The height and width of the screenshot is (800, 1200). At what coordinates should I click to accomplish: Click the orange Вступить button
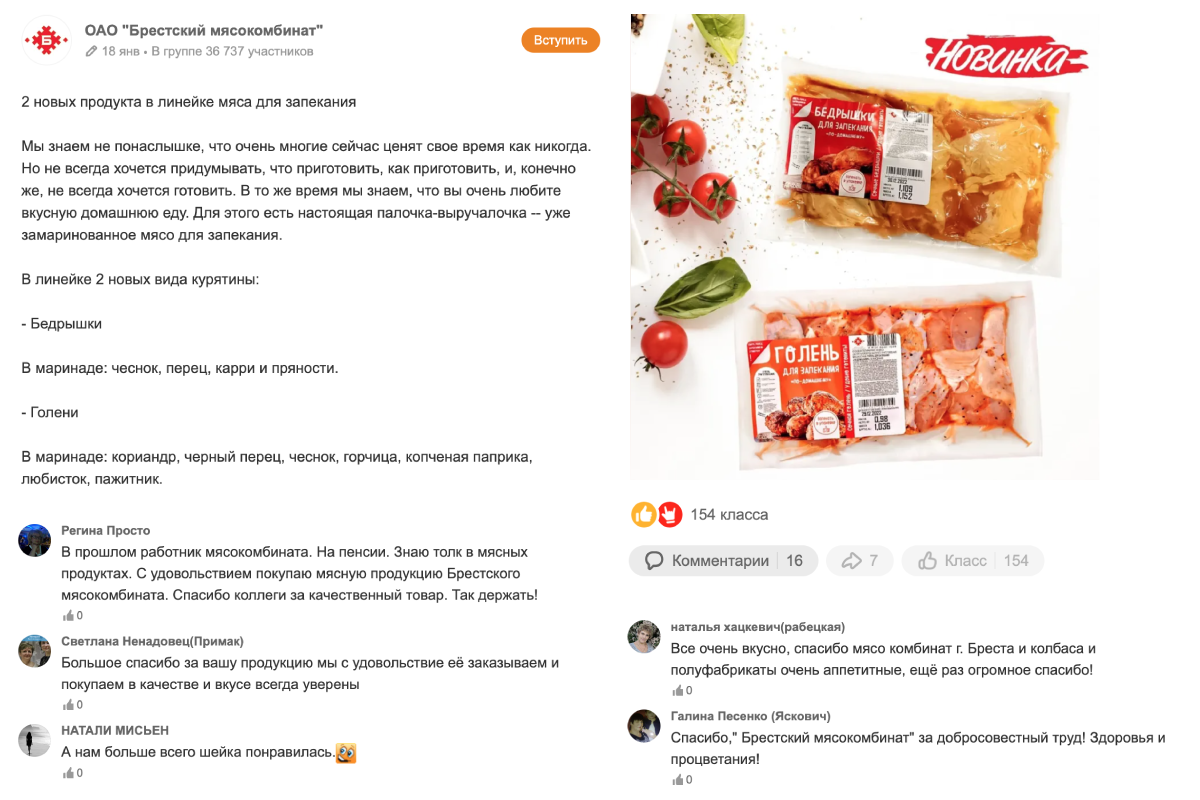tap(560, 40)
